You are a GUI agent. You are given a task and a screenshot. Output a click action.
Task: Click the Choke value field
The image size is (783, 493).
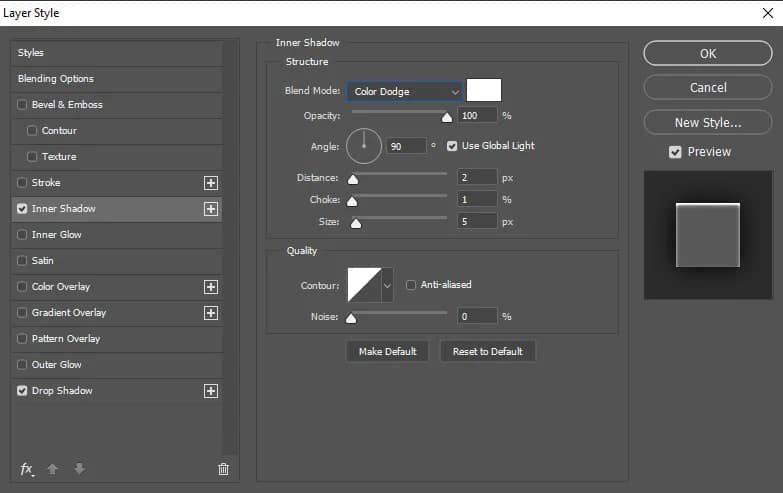pyautogui.click(x=477, y=199)
